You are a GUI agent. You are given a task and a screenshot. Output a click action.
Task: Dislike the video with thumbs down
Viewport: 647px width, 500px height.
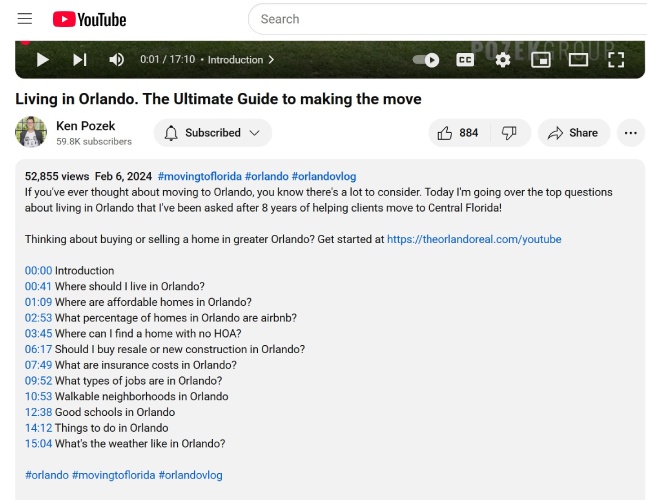coord(509,133)
